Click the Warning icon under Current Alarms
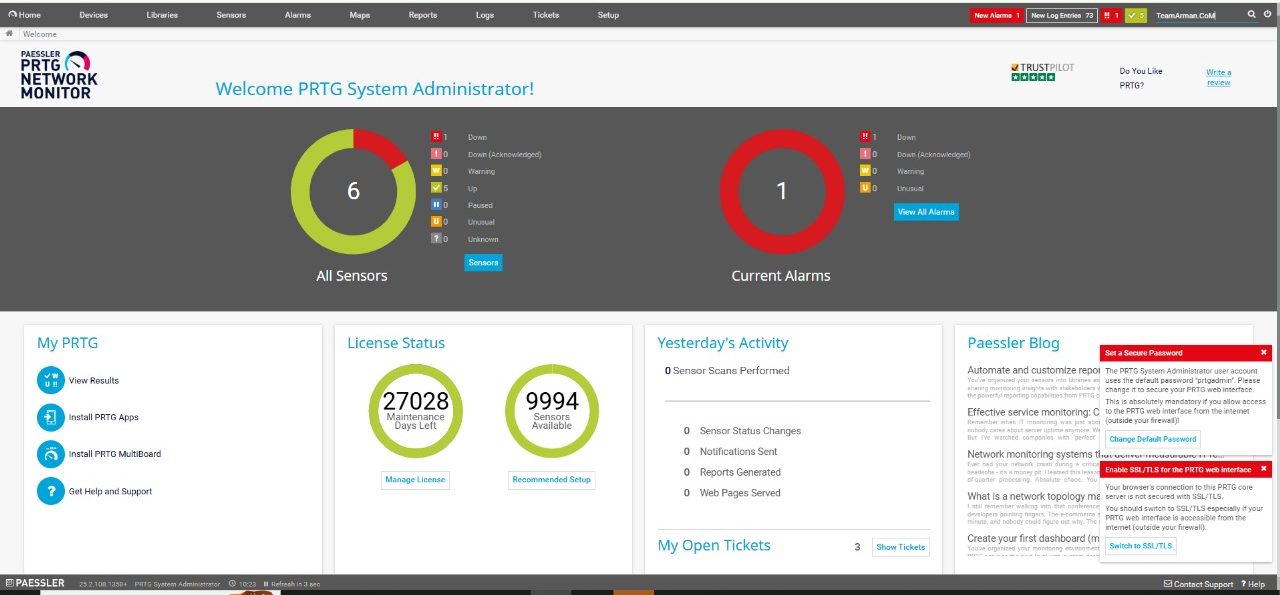Image resolution: width=1280 pixels, height=595 pixels. (x=865, y=171)
